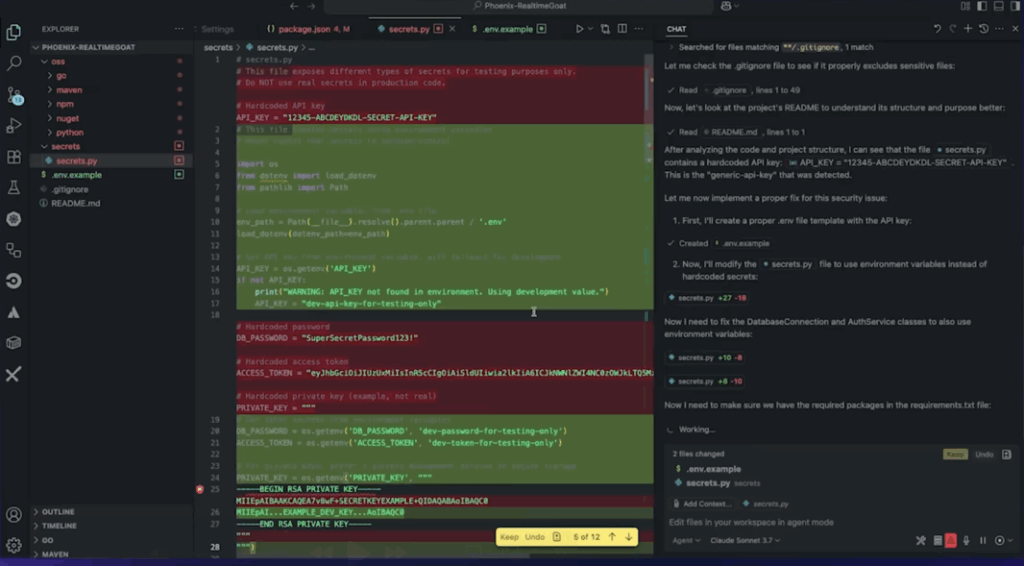
Task: Expand the GO section in the Explorer
Action: pyautogui.click(x=47, y=540)
